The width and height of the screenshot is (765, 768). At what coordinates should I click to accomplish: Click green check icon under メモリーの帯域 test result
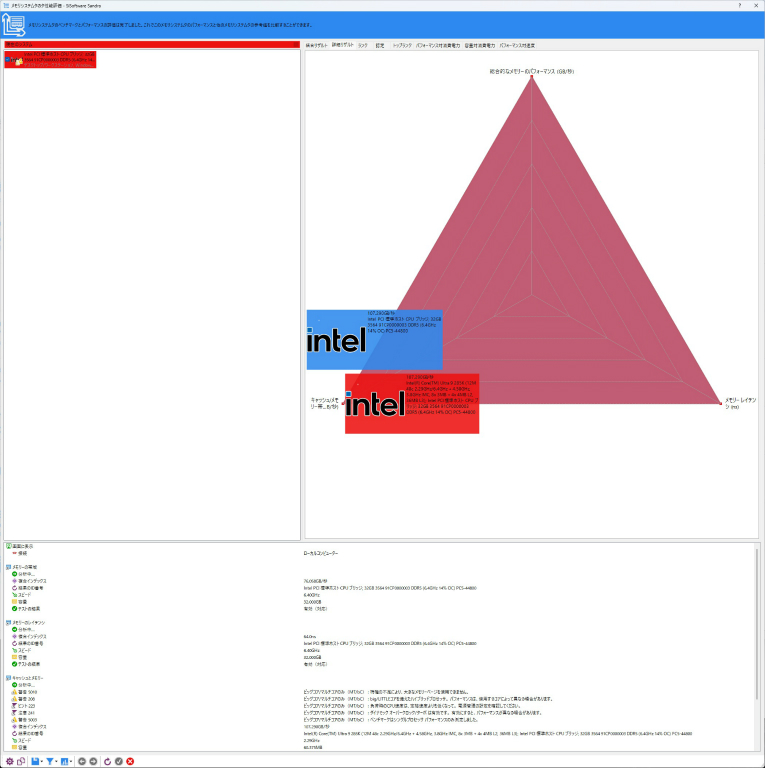click(x=15, y=609)
